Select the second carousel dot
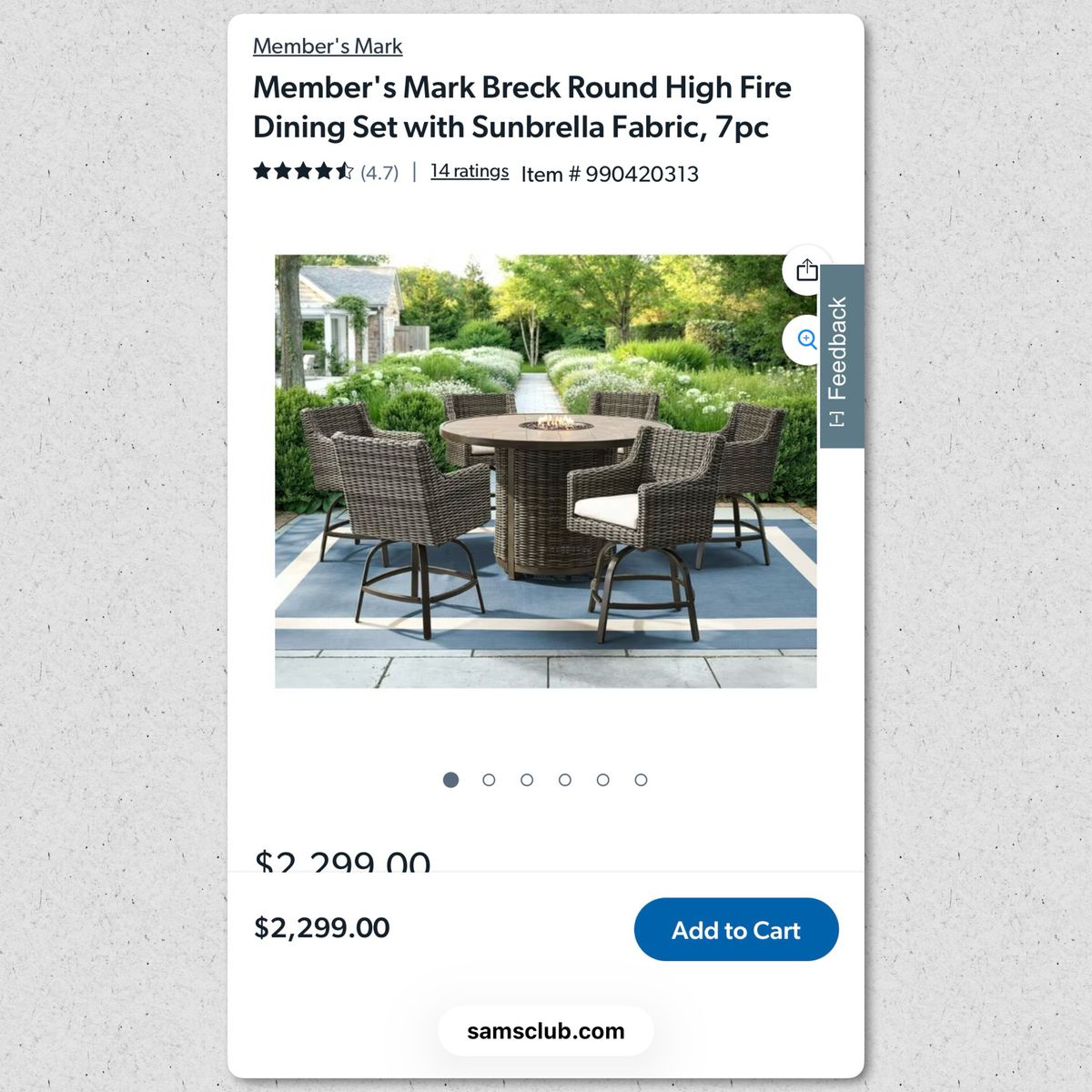Viewport: 1092px width, 1092px height. click(x=489, y=780)
